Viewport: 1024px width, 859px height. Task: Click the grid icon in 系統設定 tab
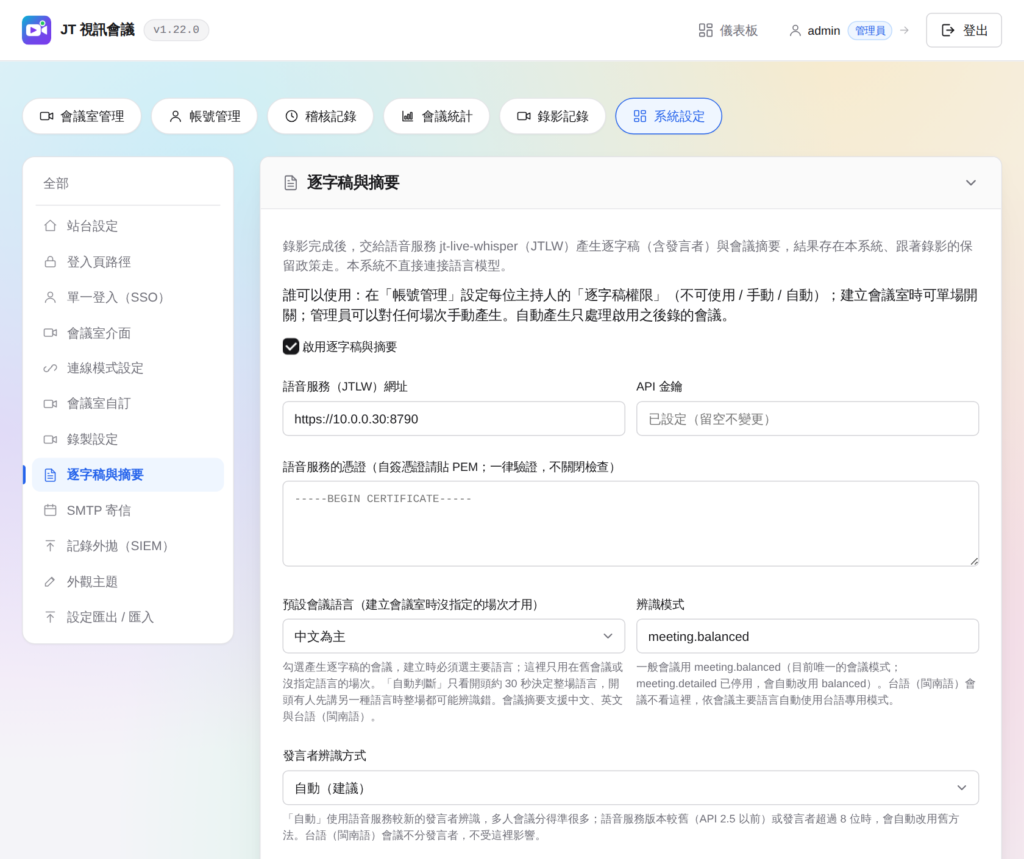point(640,116)
